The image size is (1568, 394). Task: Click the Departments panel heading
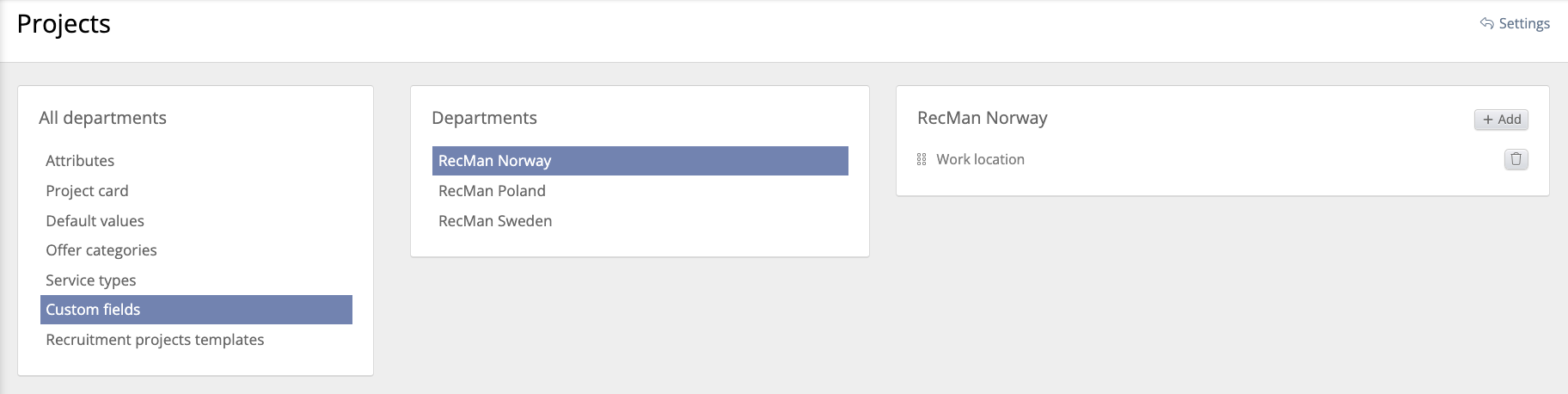coord(484,118)
